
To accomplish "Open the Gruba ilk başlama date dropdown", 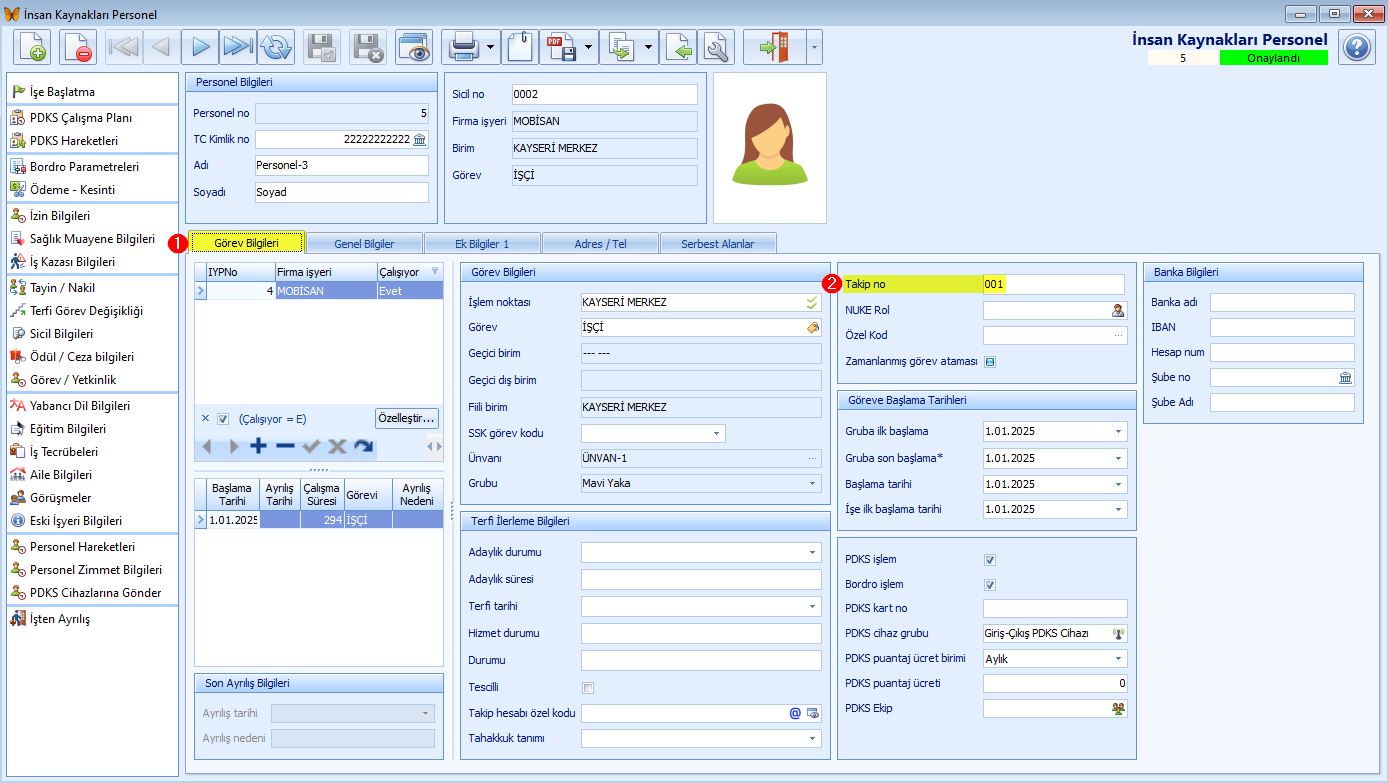I will tap(1118, 432).
